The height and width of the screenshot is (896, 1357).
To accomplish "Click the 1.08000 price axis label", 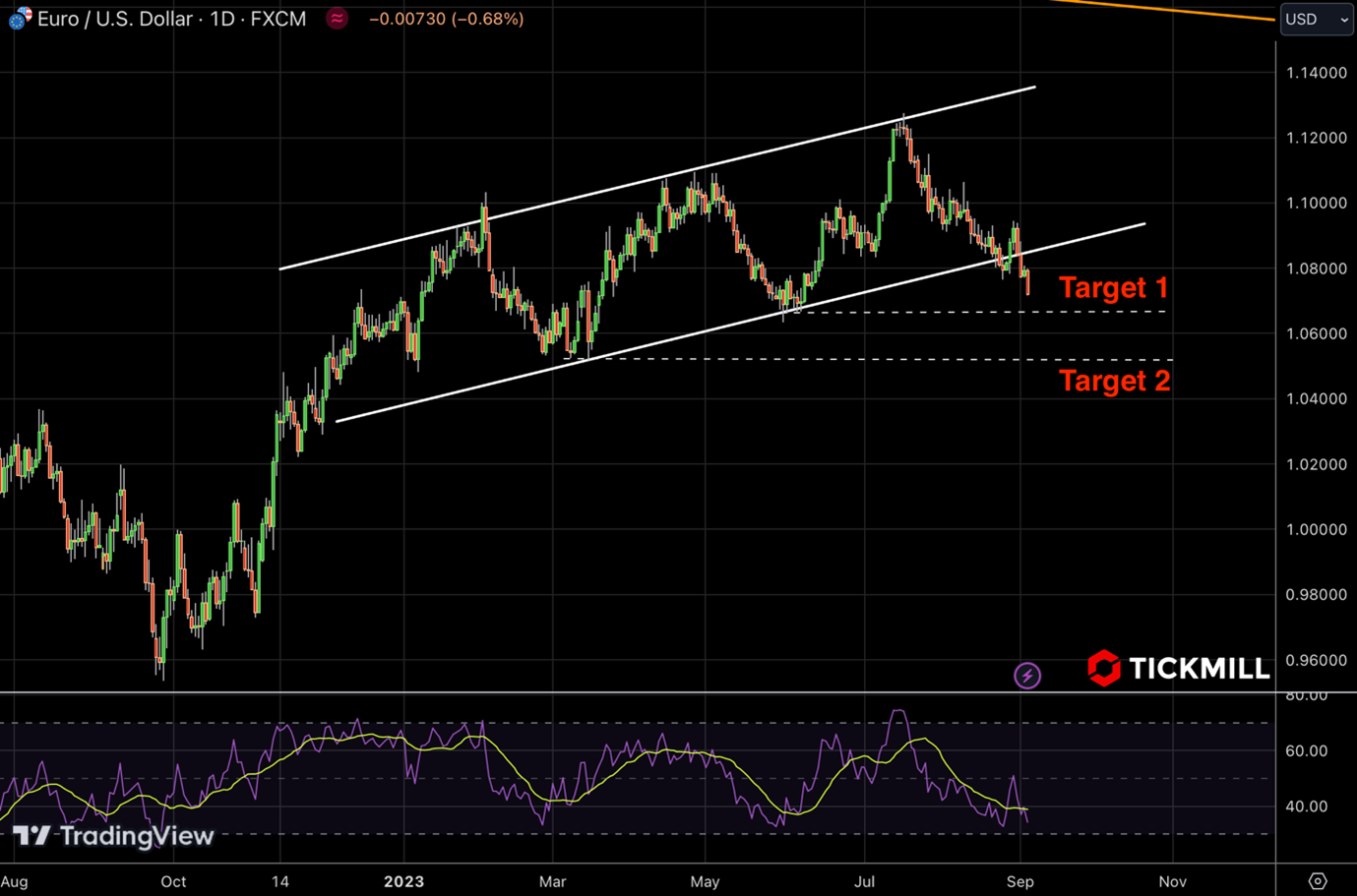I will pyautogui.click(x=1317, y=269).
